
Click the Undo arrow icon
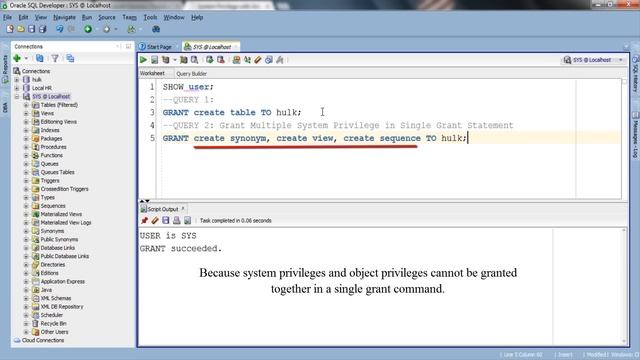pos(60,29)
